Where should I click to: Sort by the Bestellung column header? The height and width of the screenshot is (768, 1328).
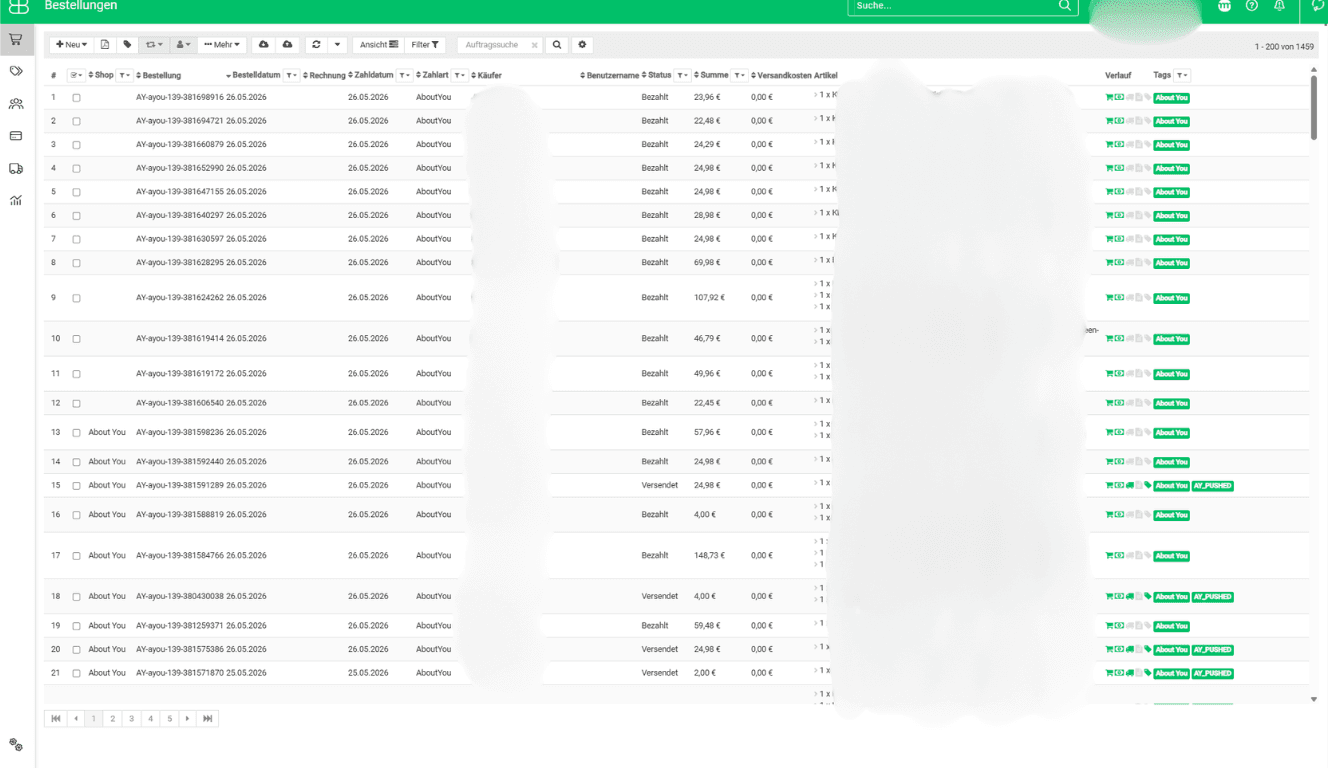pos(159,75)
